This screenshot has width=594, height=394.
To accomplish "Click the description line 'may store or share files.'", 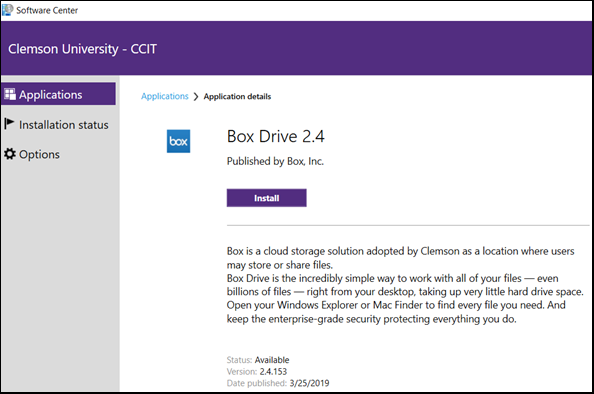I will (280, 265).
